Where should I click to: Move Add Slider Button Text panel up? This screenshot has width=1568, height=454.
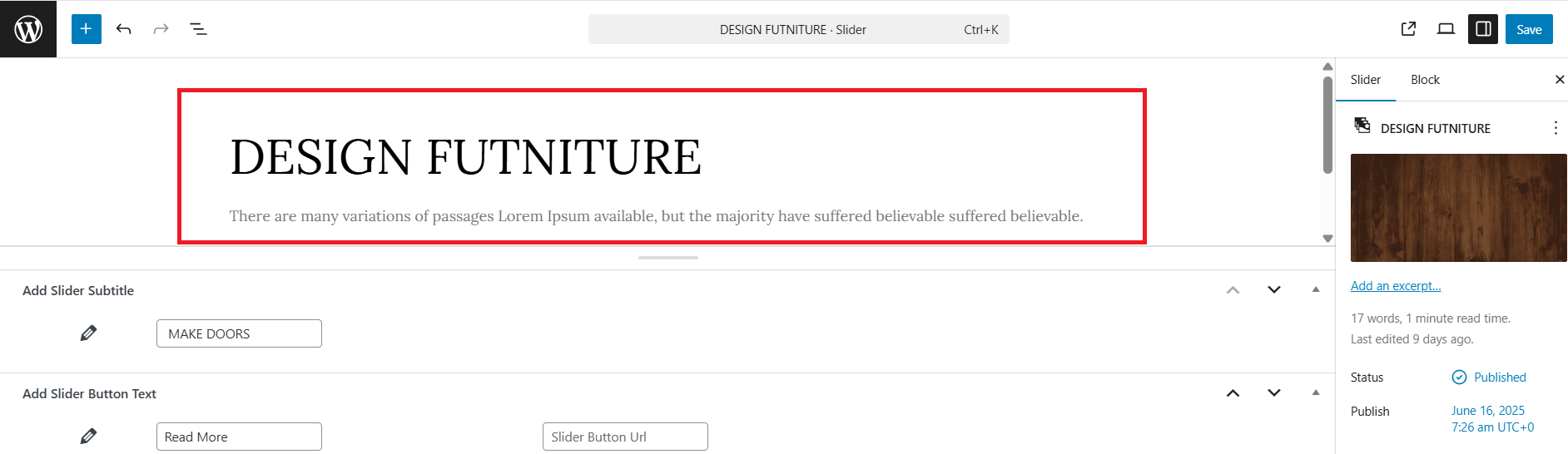point(1233,393)
